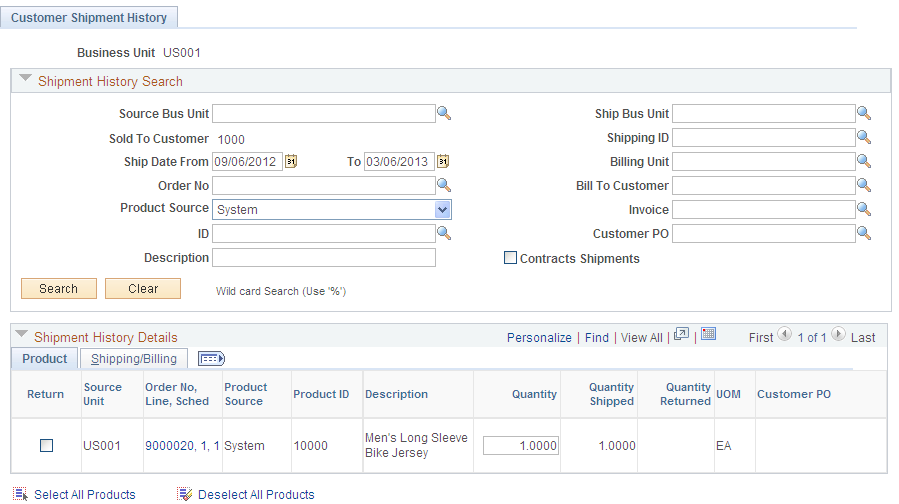Click the Search button
The image size is (899, 504).
click(x=58, y=288)
